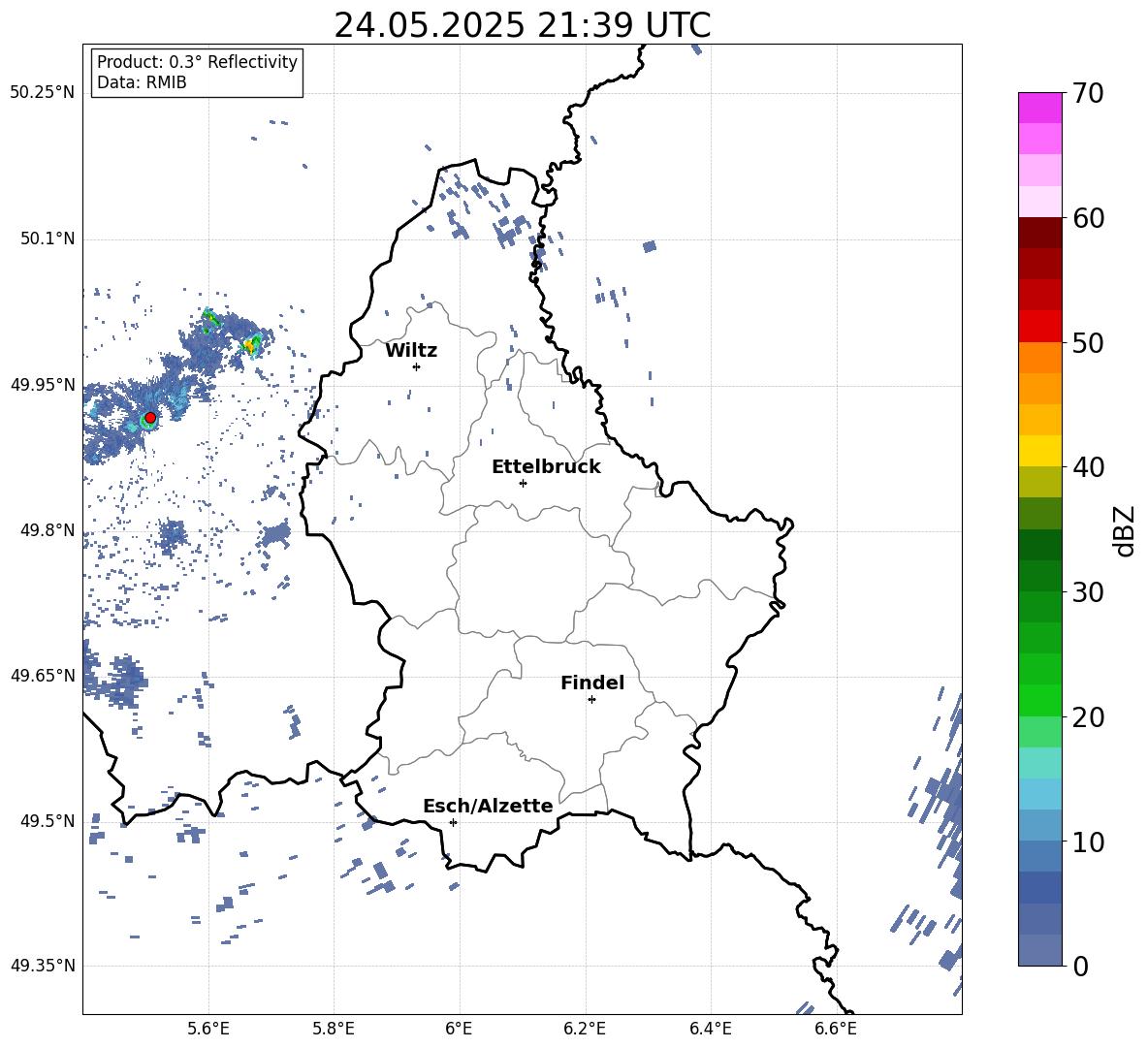Image resolution: width=1148 pixels, height=1048 pixels.
Task: Click the Findel station label
Action: click(x=592, y=683)
